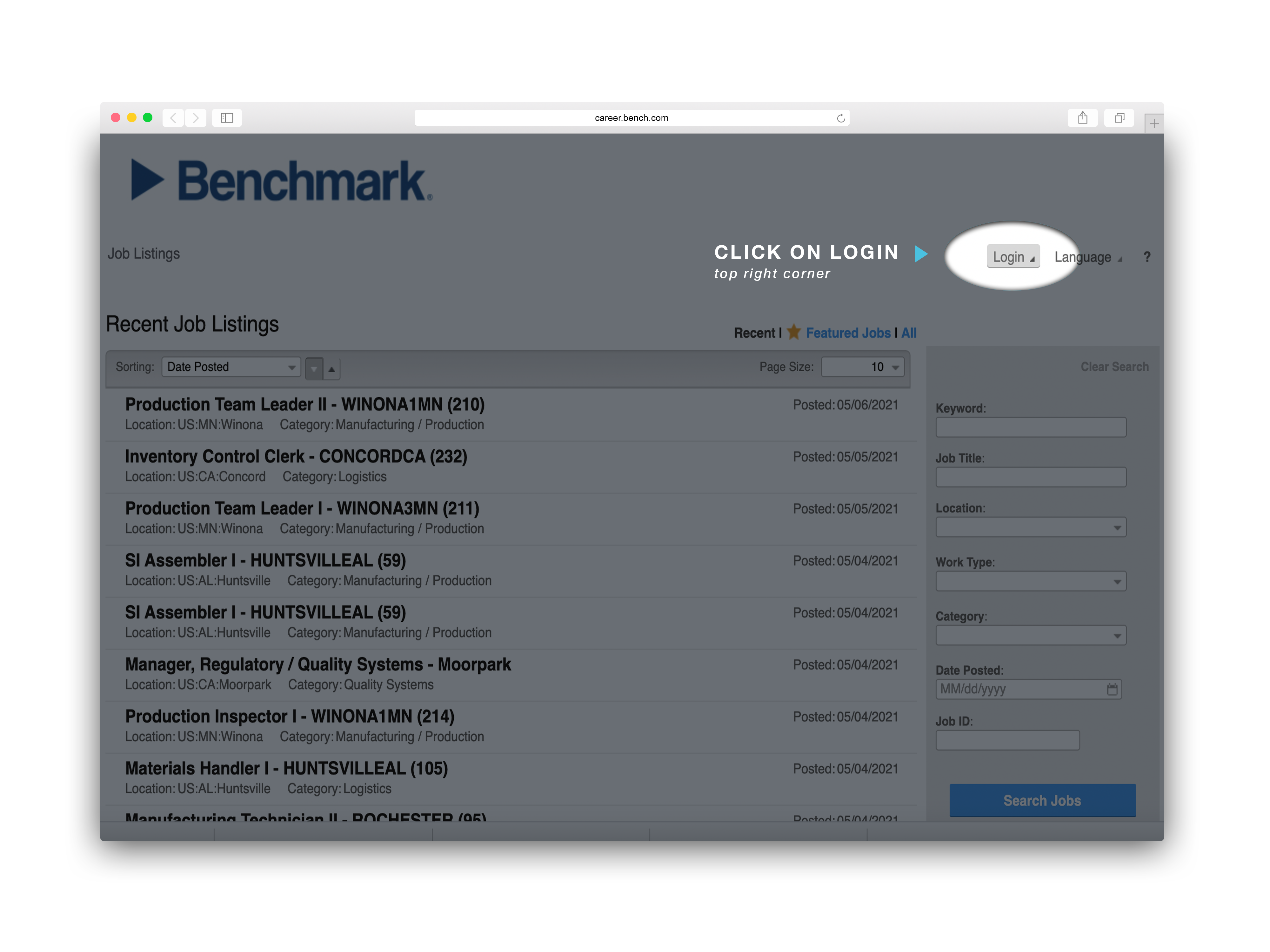The image size is (1270, 952).
Task: Open Production Inspector I - WINONA1MN listing
Action: (290, 717)
